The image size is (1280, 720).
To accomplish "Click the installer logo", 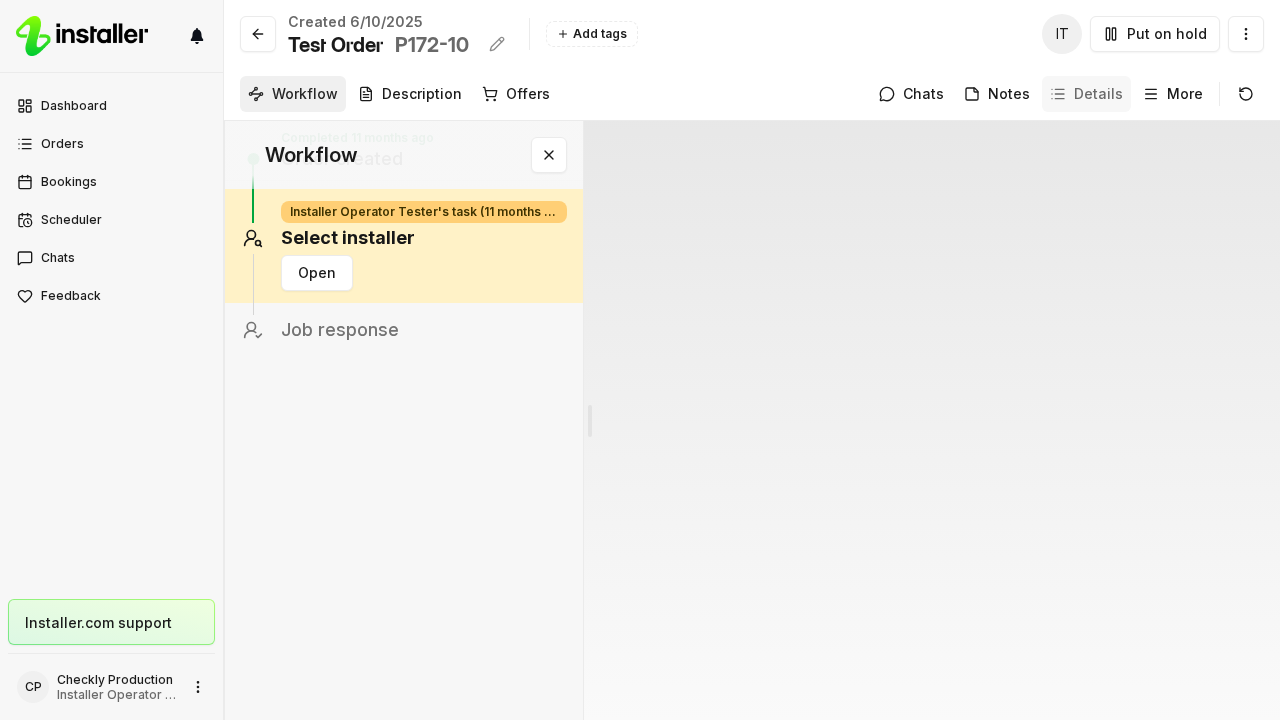I will [x=82, y=36].
